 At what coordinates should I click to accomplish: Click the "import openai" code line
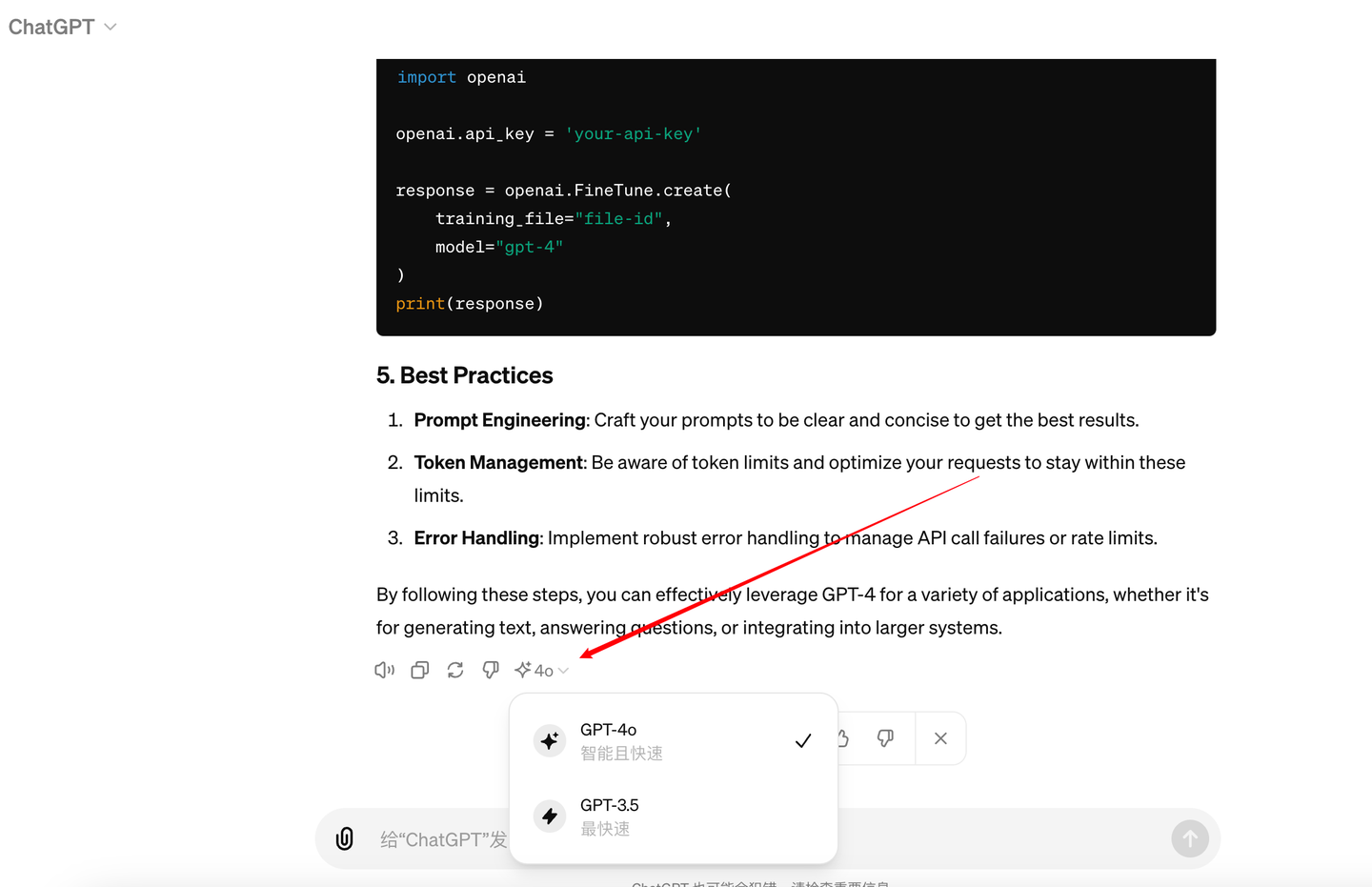point(461,77)
